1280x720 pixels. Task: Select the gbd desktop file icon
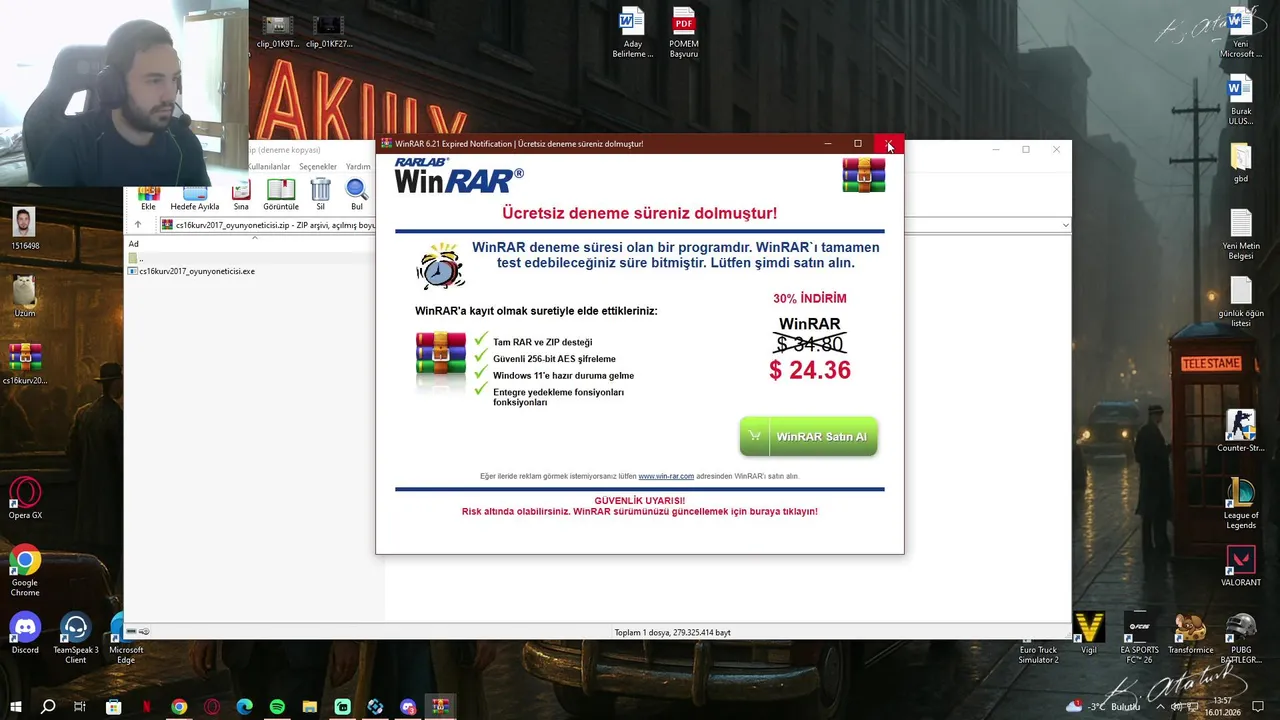coord(1241,164)
